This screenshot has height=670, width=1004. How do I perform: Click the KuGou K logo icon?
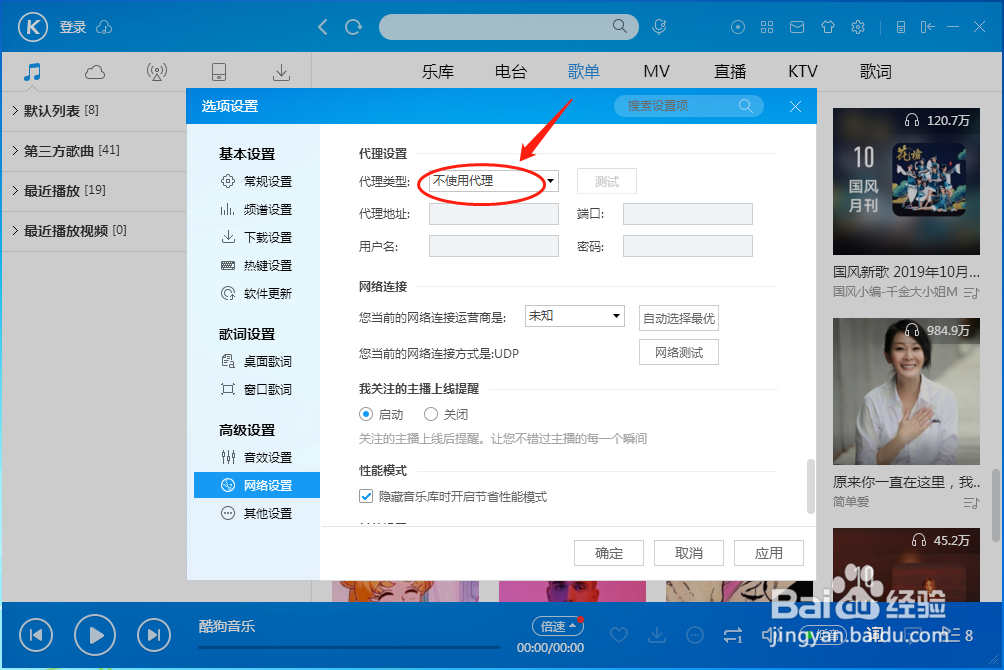[32, 27]
